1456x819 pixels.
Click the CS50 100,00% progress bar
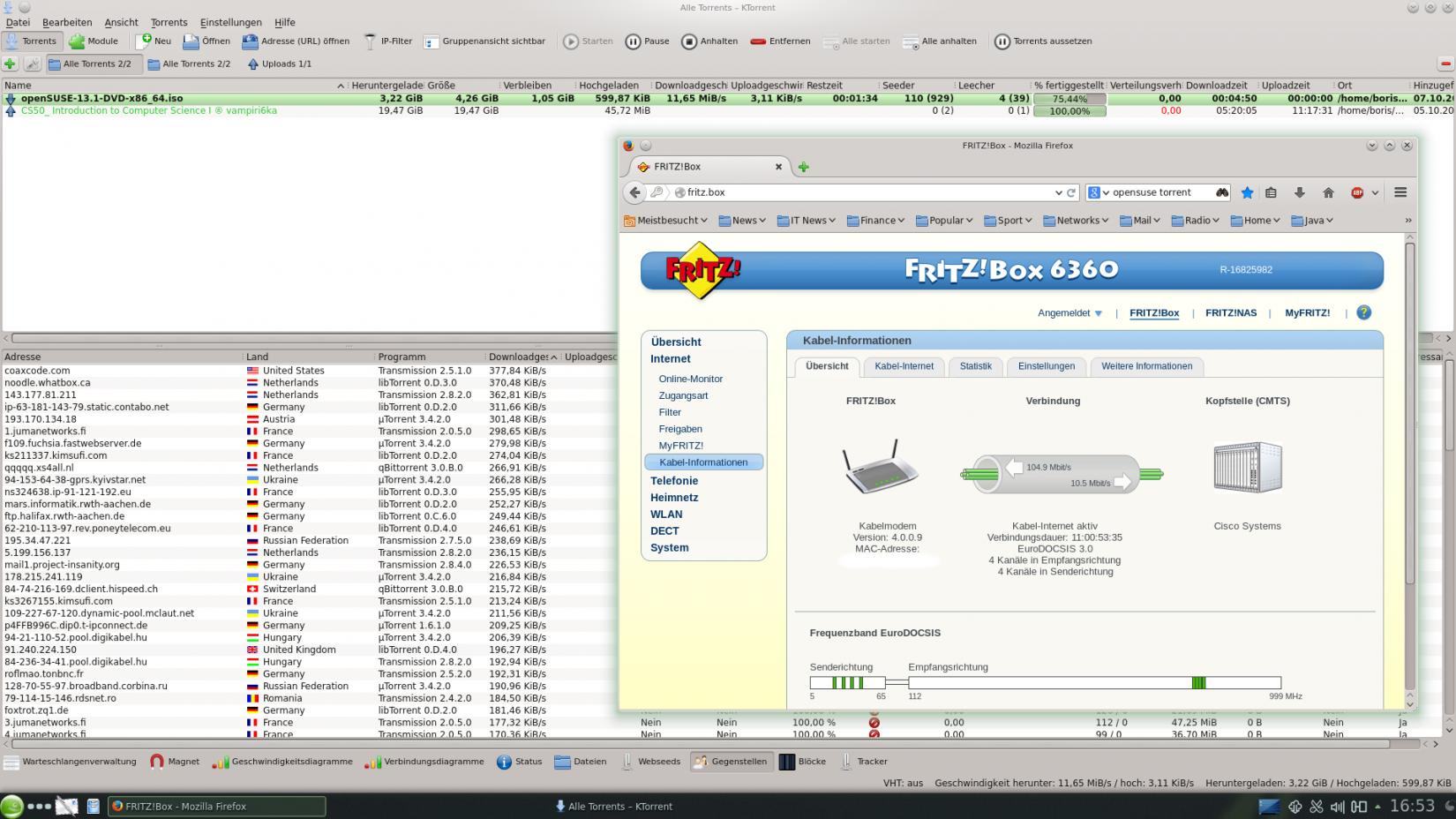coord(1069,111)
